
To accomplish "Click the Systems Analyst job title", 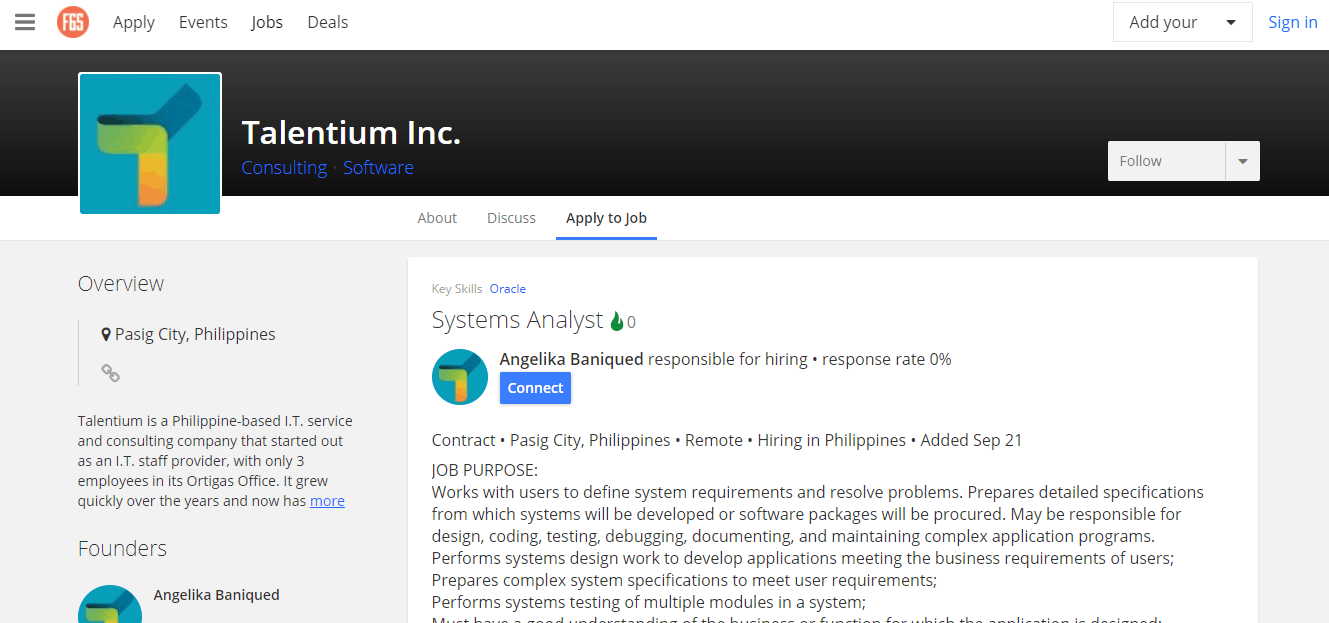I will coord(518,320).
